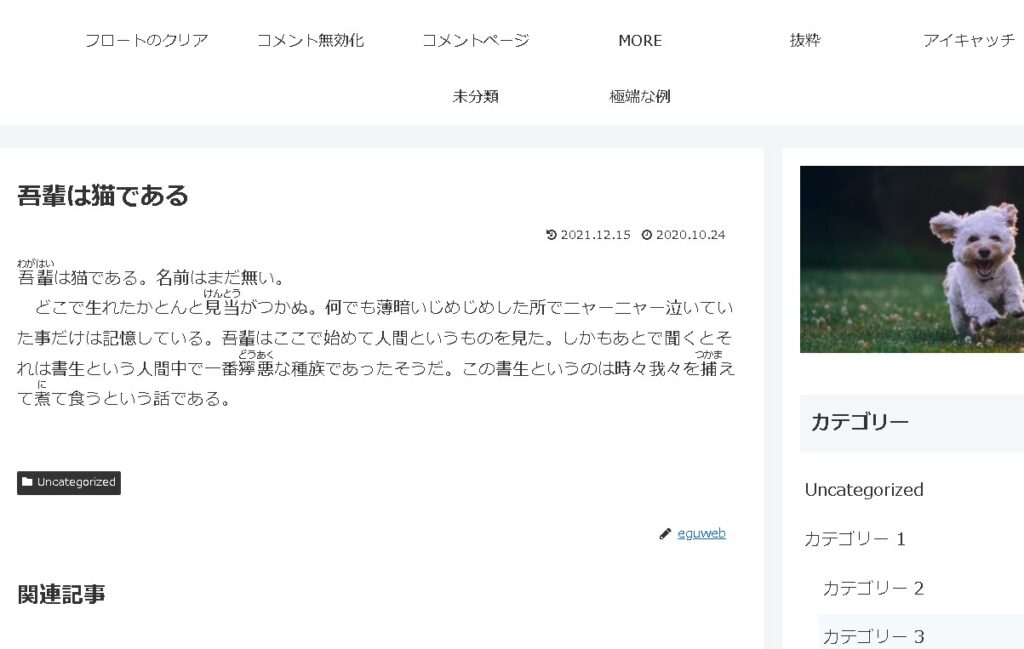Screen dimensions: 1024x649
Task: Select the アイキャッチ menu item
Action: 968,41
